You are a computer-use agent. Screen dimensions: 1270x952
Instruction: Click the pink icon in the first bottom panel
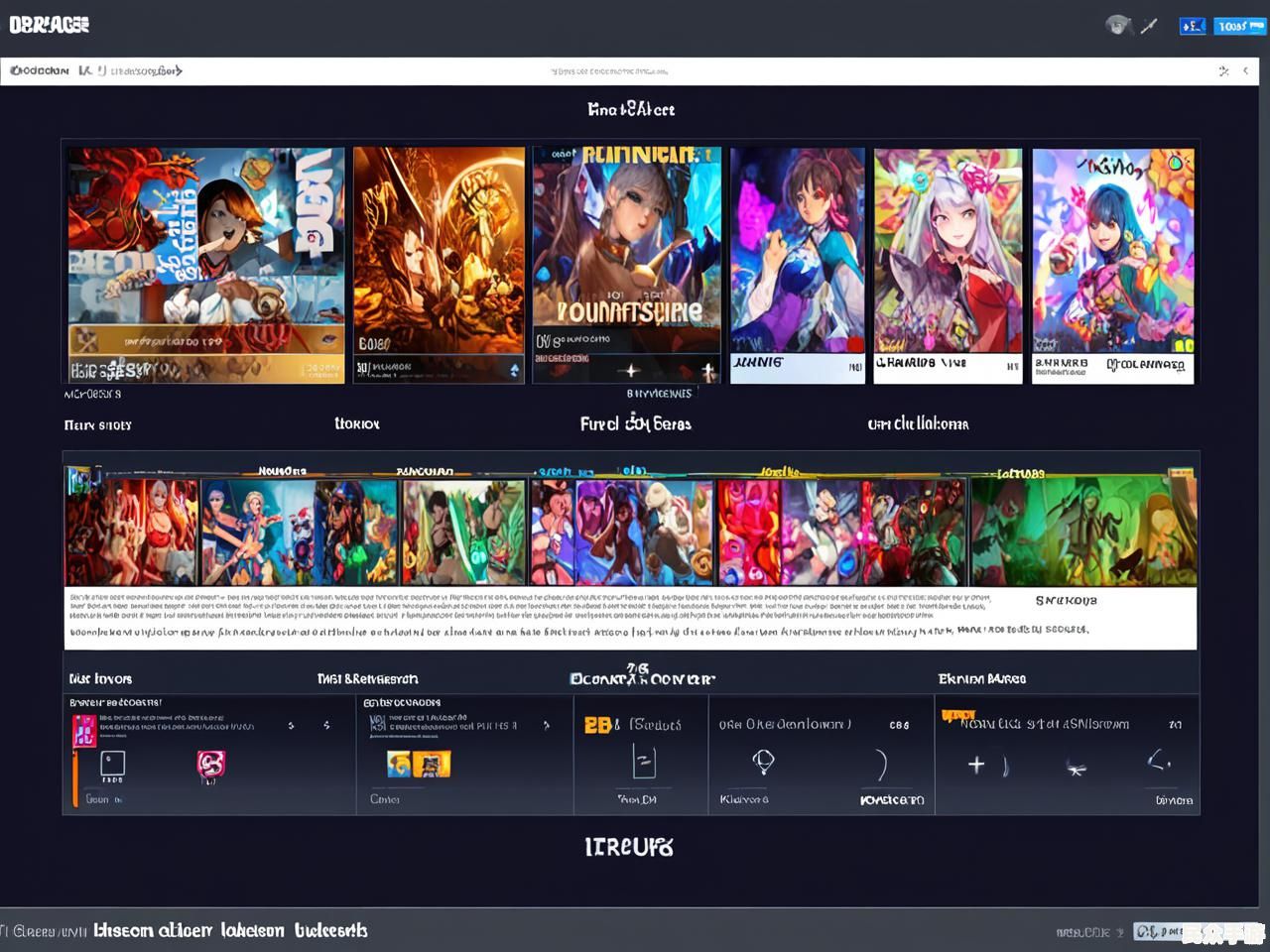(x=83, y=732)
